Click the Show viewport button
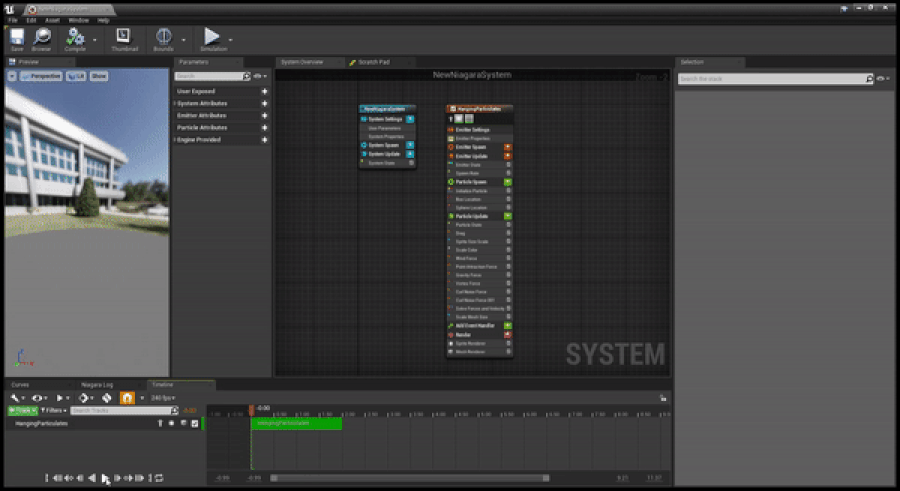 tap(99, 76)
